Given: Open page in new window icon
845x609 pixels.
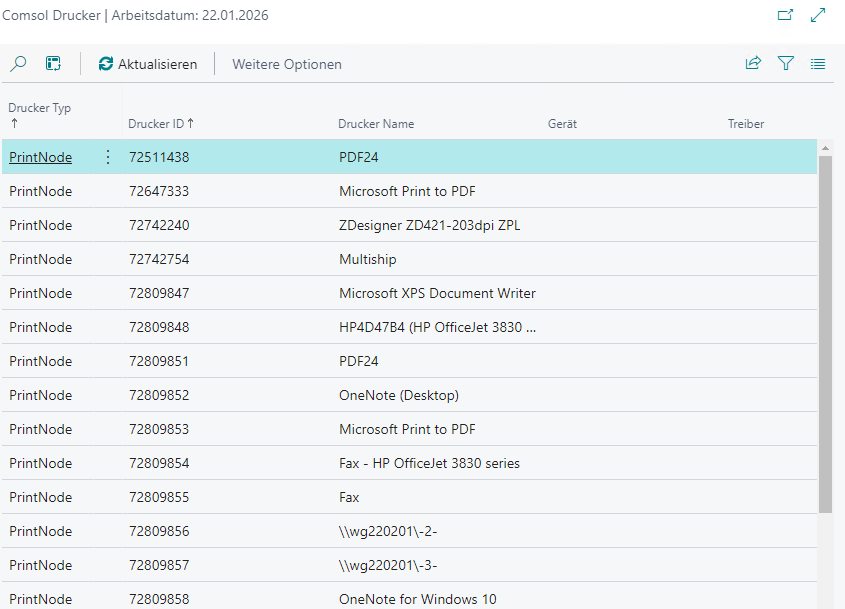Looking at the screenshot, I should [785, 15].
